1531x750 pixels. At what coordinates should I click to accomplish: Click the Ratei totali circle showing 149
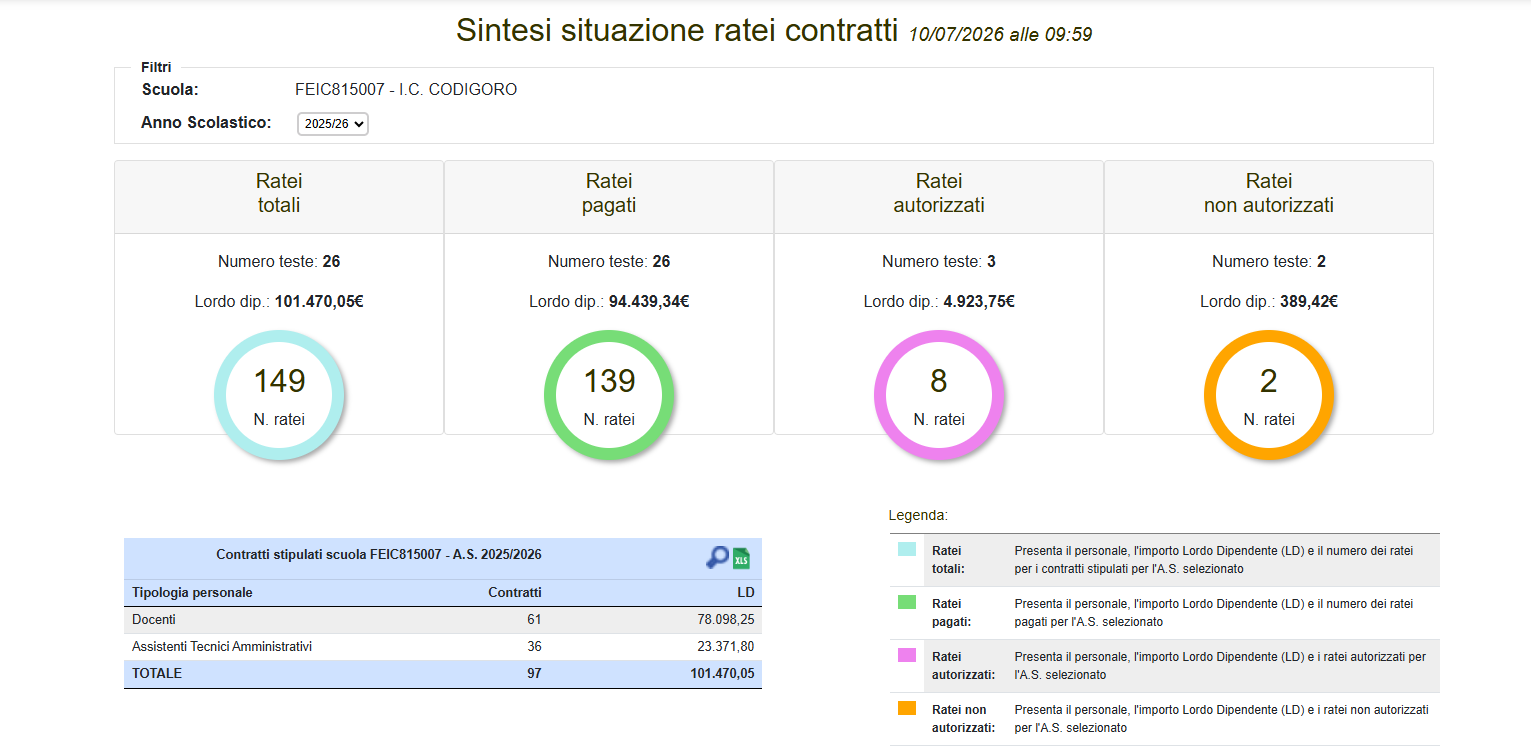pos(279,395)
